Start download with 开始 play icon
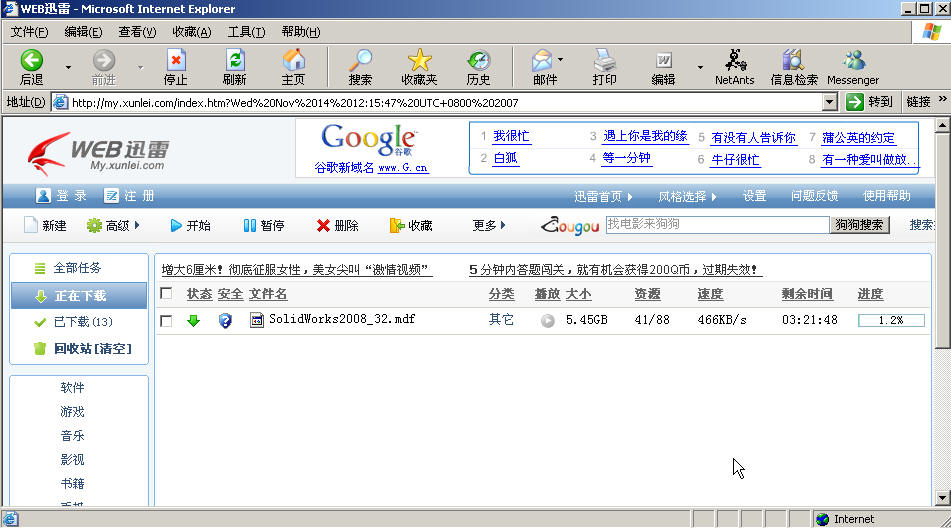Viewport: 951px width, 528px height. point(176,226)
